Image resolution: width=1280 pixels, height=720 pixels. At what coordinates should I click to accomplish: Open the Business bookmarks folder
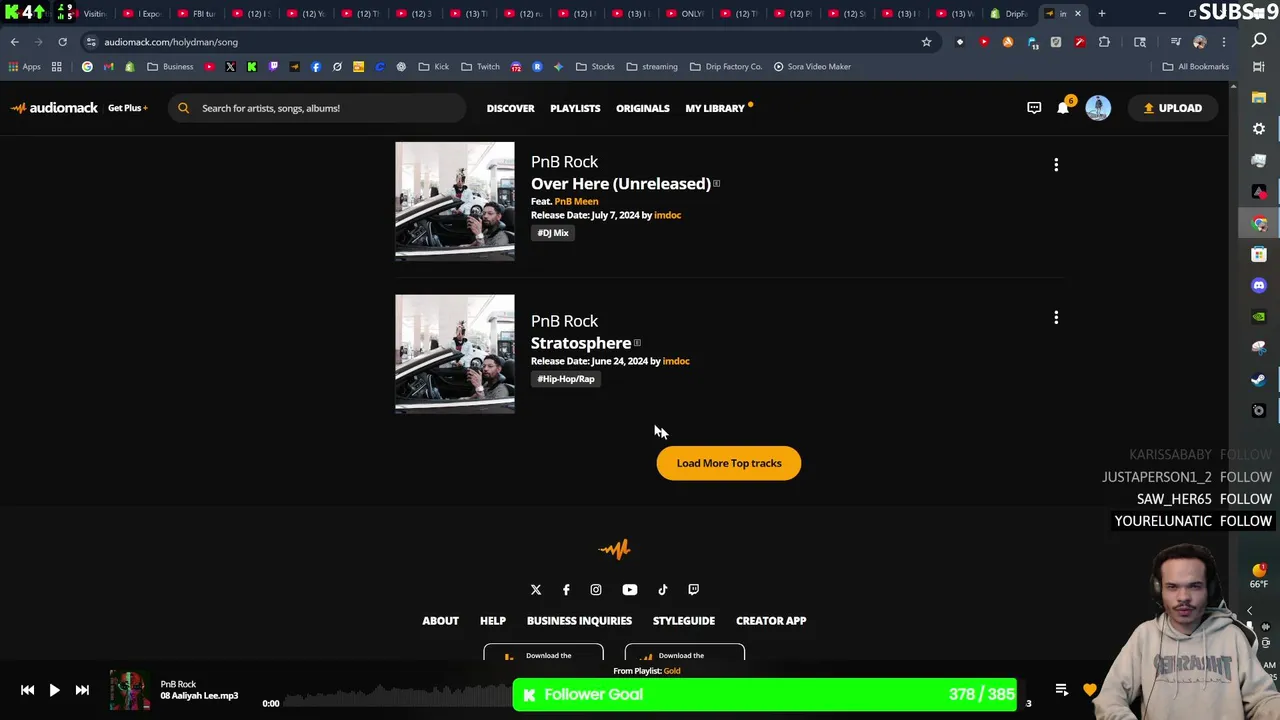pyautogui.click(x=170, y=67)
